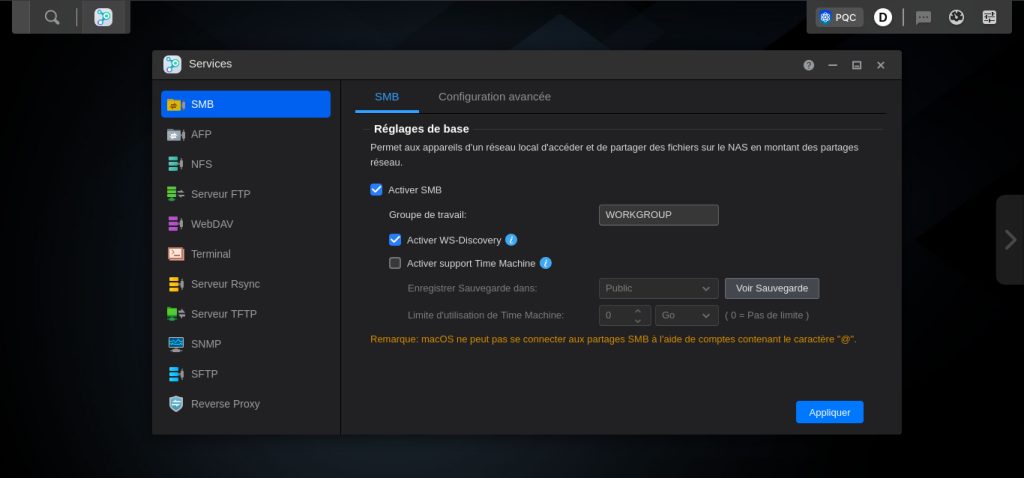The image size is (1024, 478).
Task: Open the resource monitor gauge icon
Action: click(957, 18)
